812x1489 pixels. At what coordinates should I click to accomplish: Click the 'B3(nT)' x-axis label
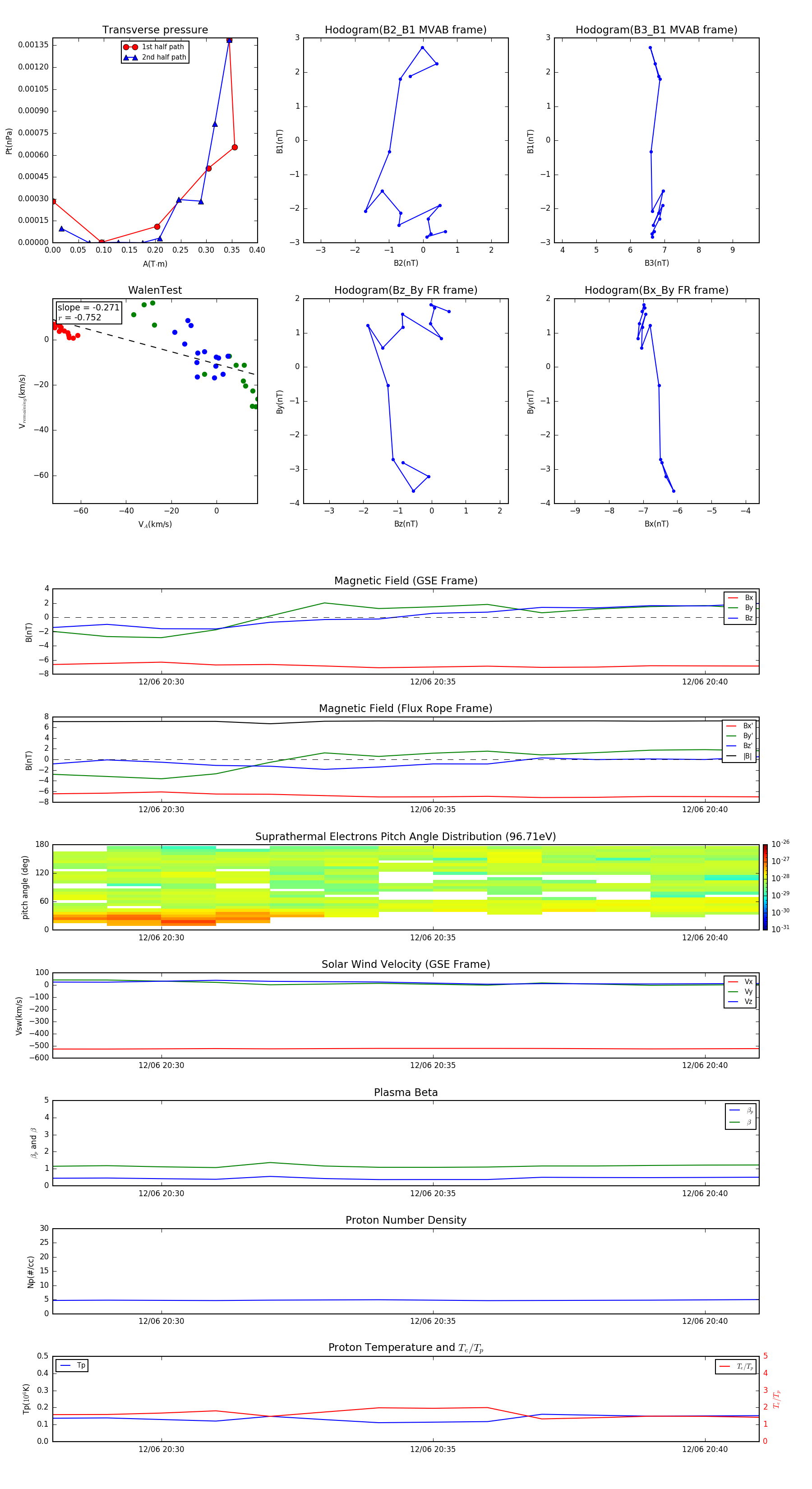pyautogui.click(x=656, y=263)
